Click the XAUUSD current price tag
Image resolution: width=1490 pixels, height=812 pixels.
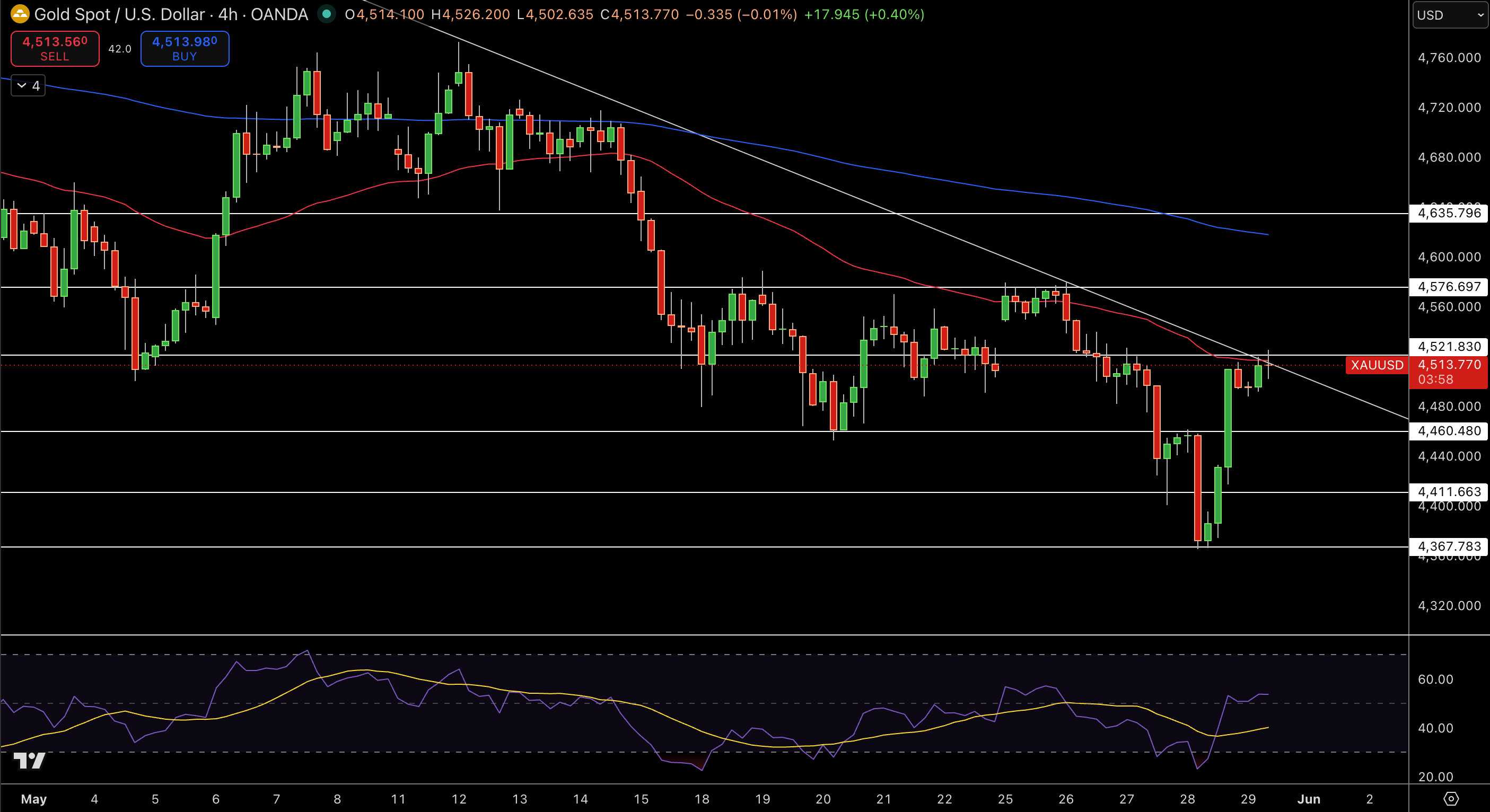click(x=1377, y=365)
